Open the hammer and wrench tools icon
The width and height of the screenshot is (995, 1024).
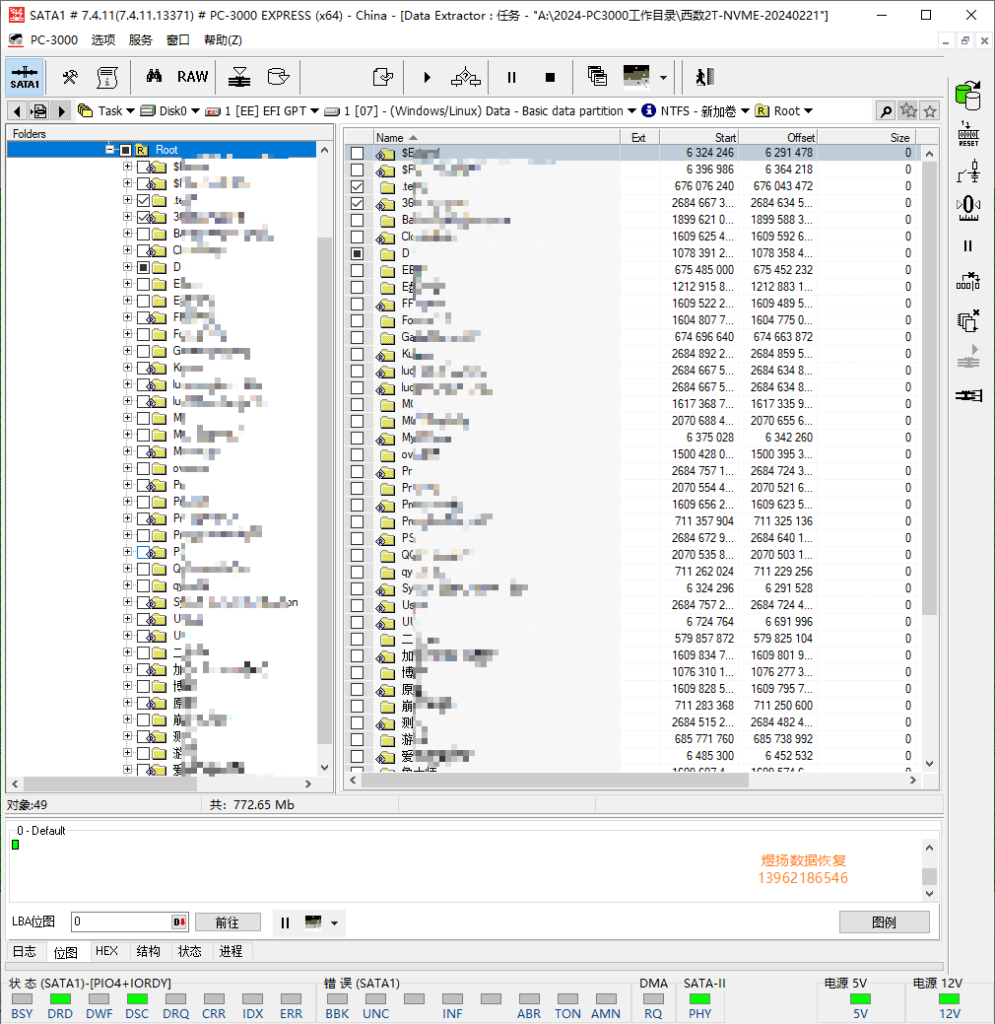click(70, 77)
